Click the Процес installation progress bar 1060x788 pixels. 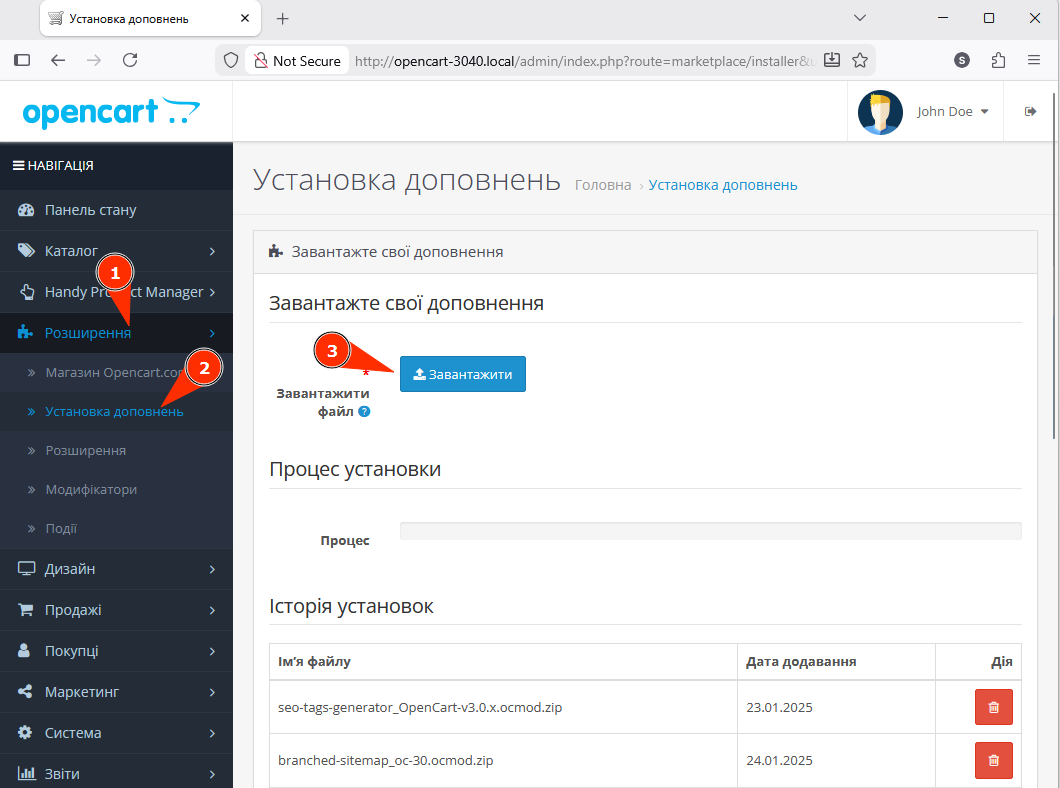(x=710, y=531)
